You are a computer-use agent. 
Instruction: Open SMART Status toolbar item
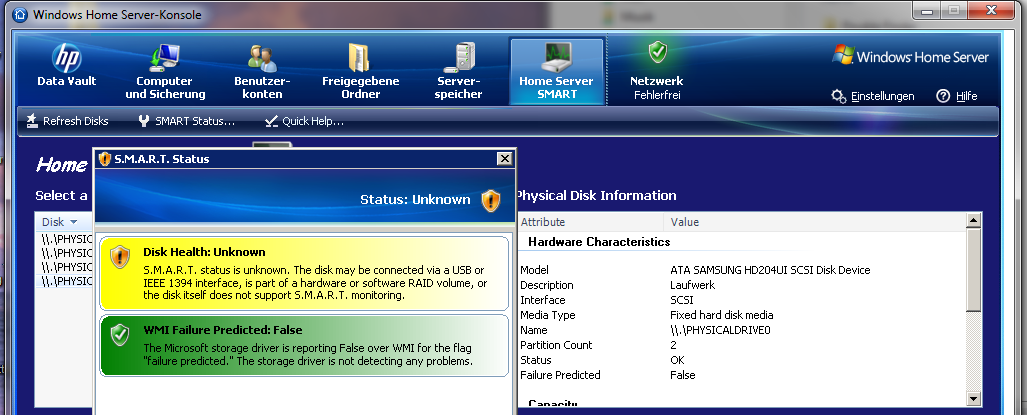click(187, 121)
